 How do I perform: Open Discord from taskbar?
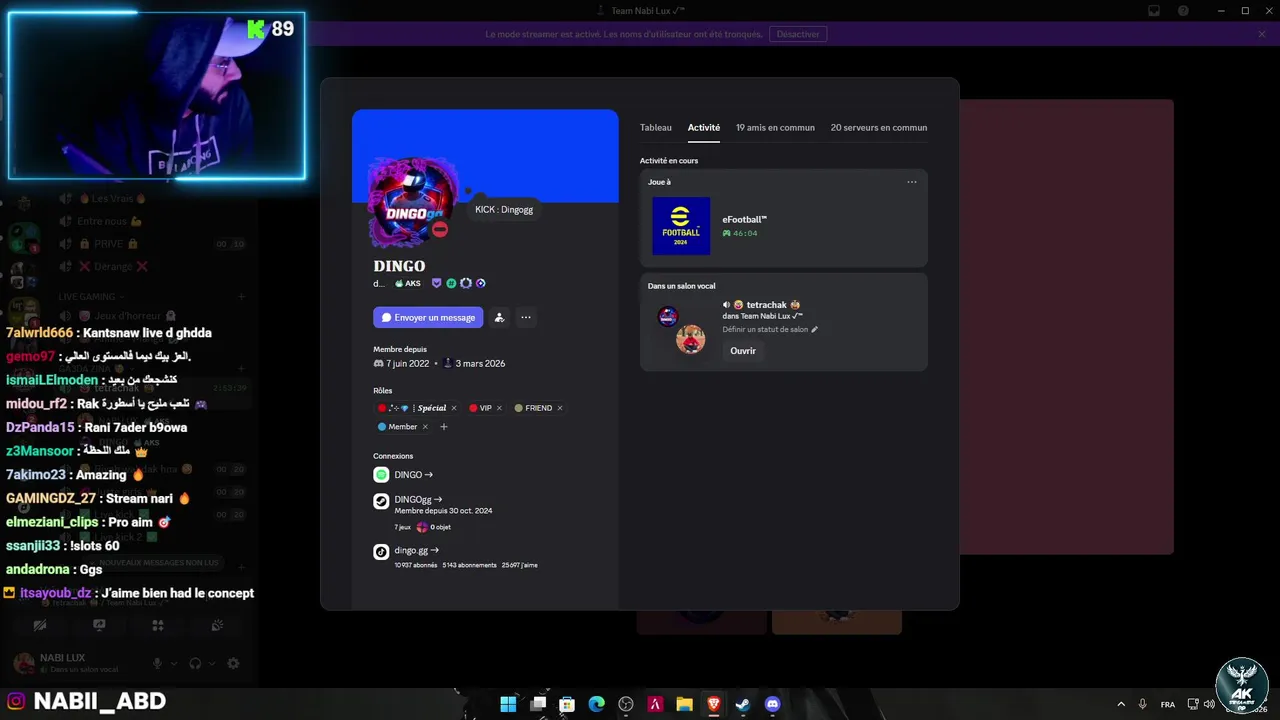tap(772, 704)
